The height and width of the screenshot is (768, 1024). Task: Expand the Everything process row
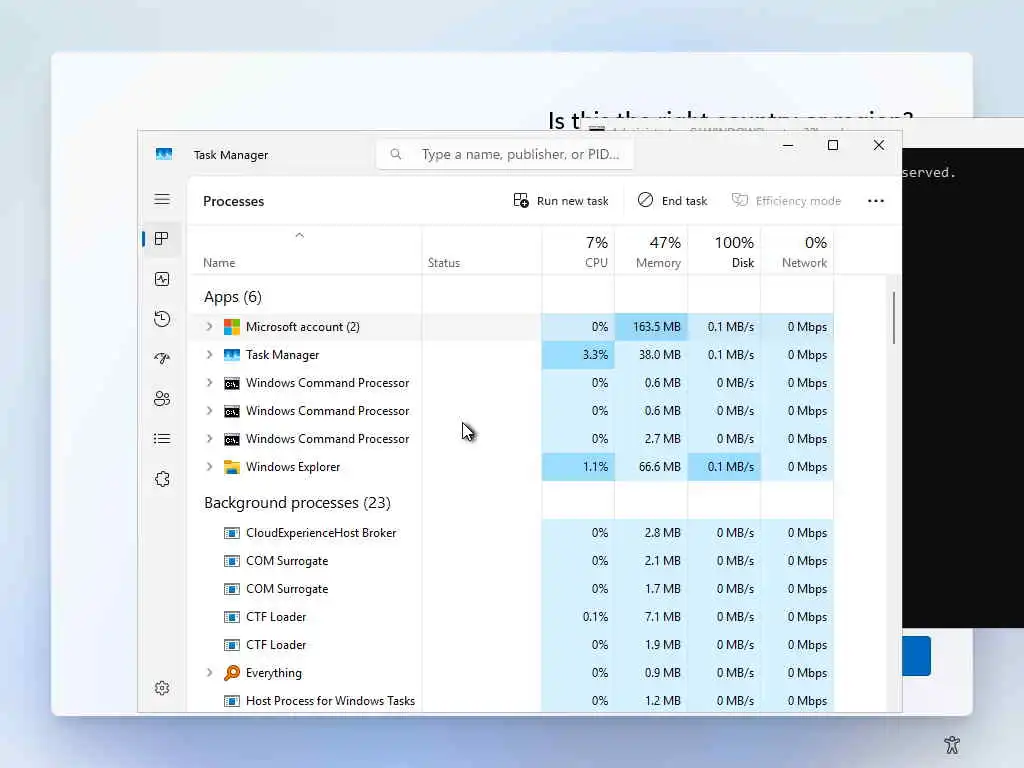209,673
